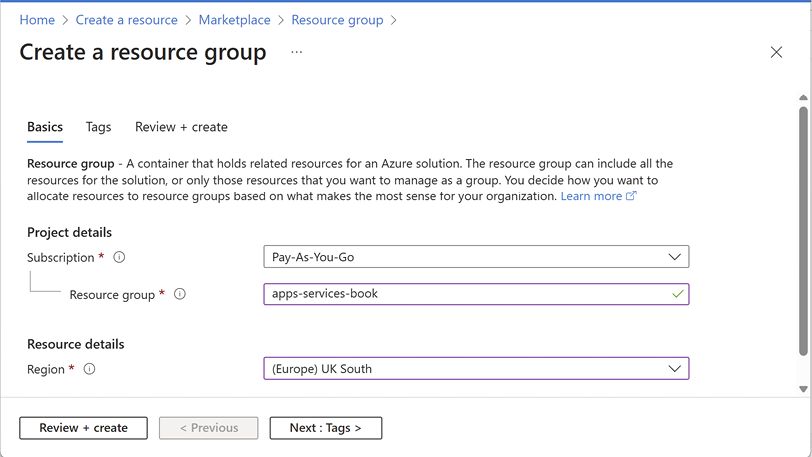Switch to the Tags tab
The width and height of the screenshot is (812, 457).
pyautogui.click(x=98, y=127)
